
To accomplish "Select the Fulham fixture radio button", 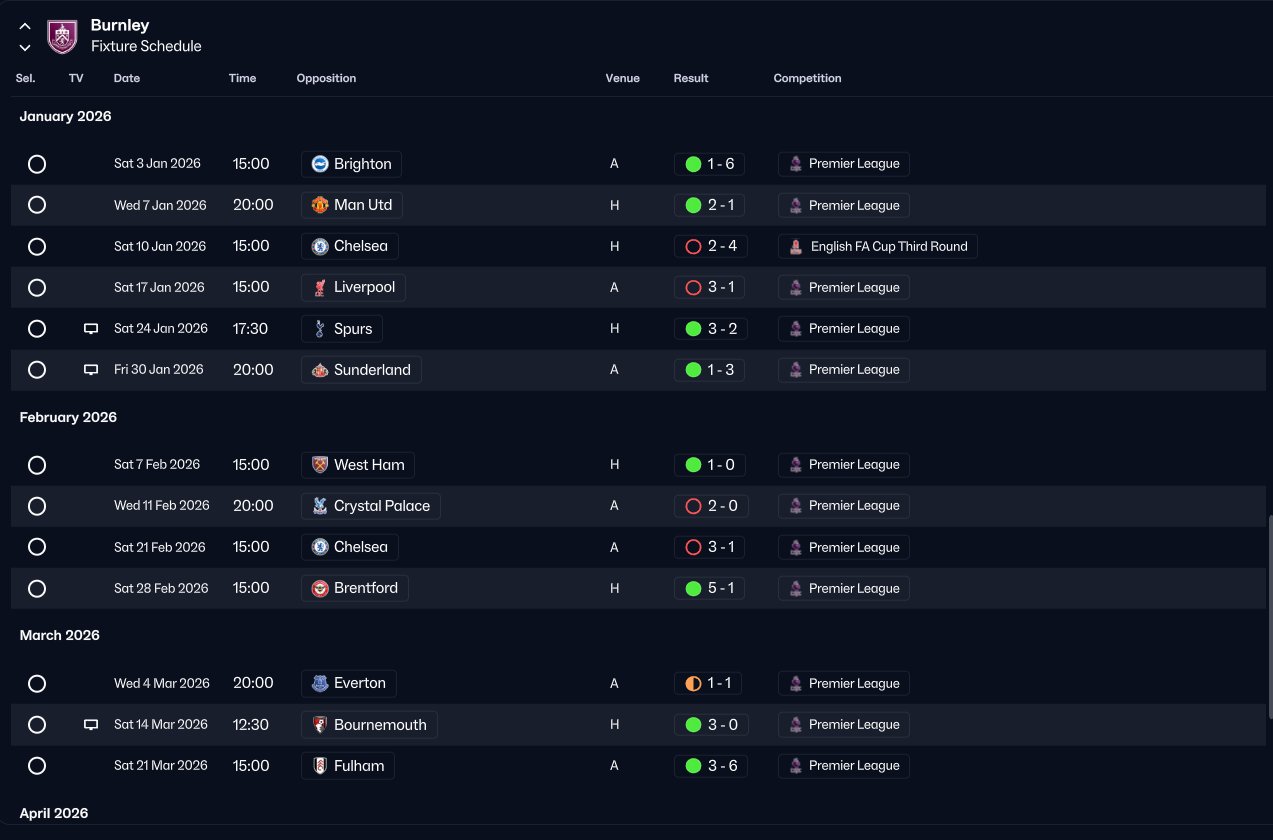I will (37, 766).
